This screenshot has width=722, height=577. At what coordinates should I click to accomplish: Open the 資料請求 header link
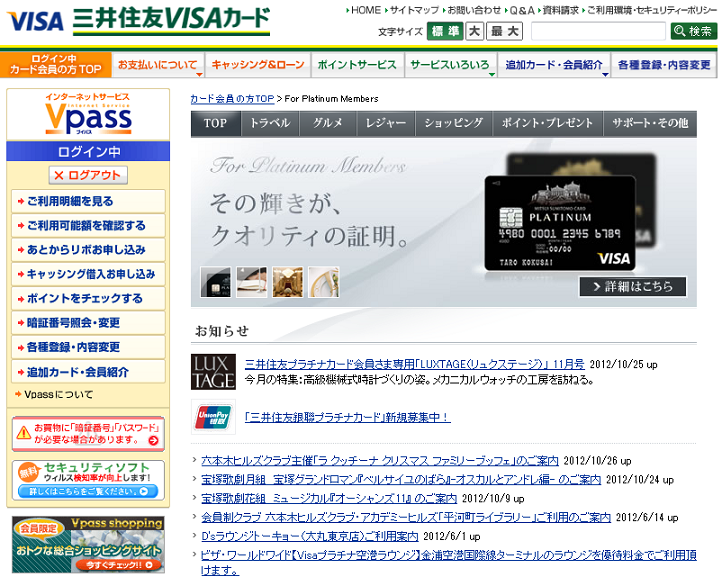pyautogui.click(x=560, y=10)
